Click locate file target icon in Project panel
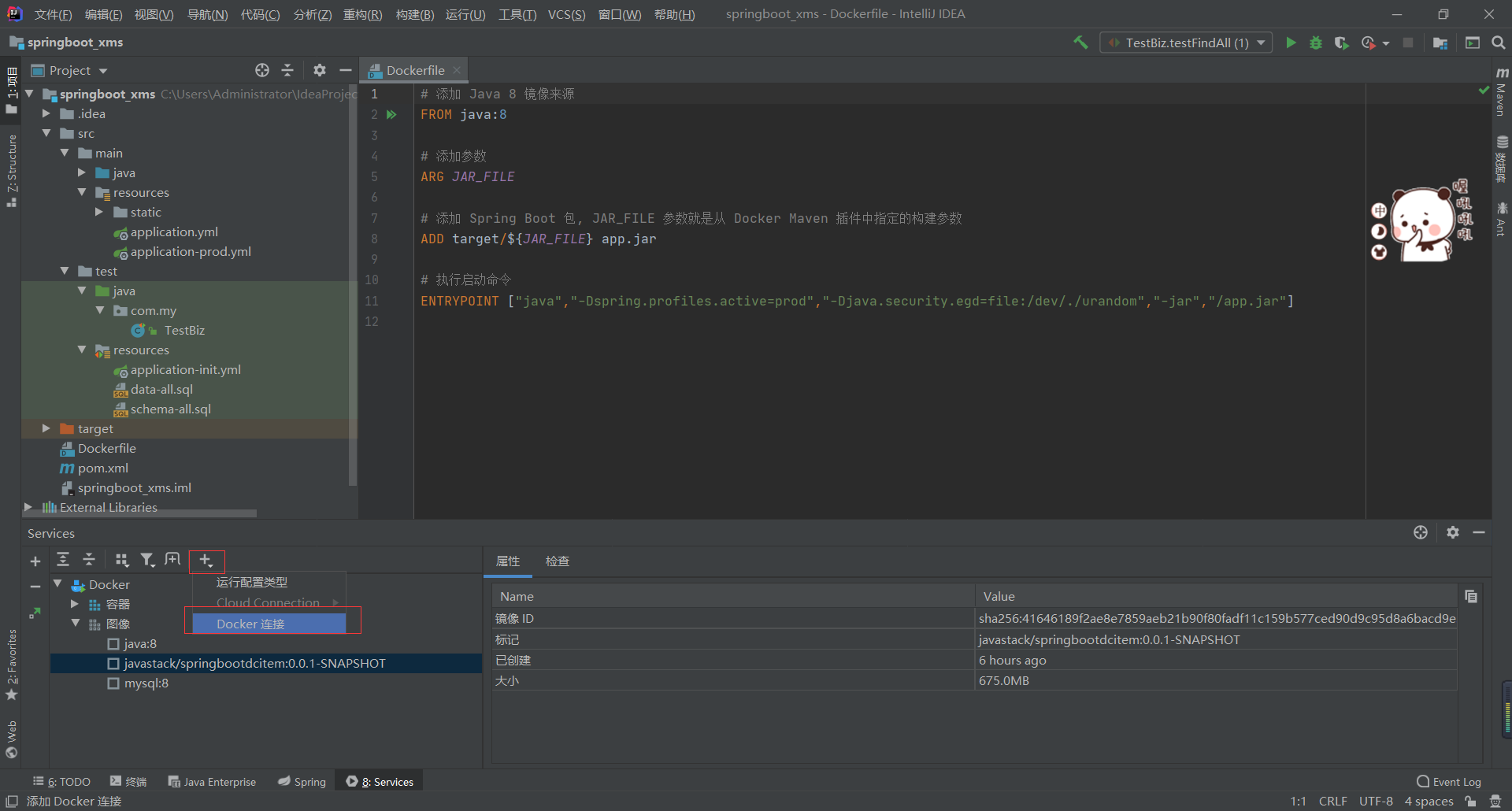Image resolution: width=1512 pixels, height=811 pixels. pyautogui.click(x=262, y=70)
